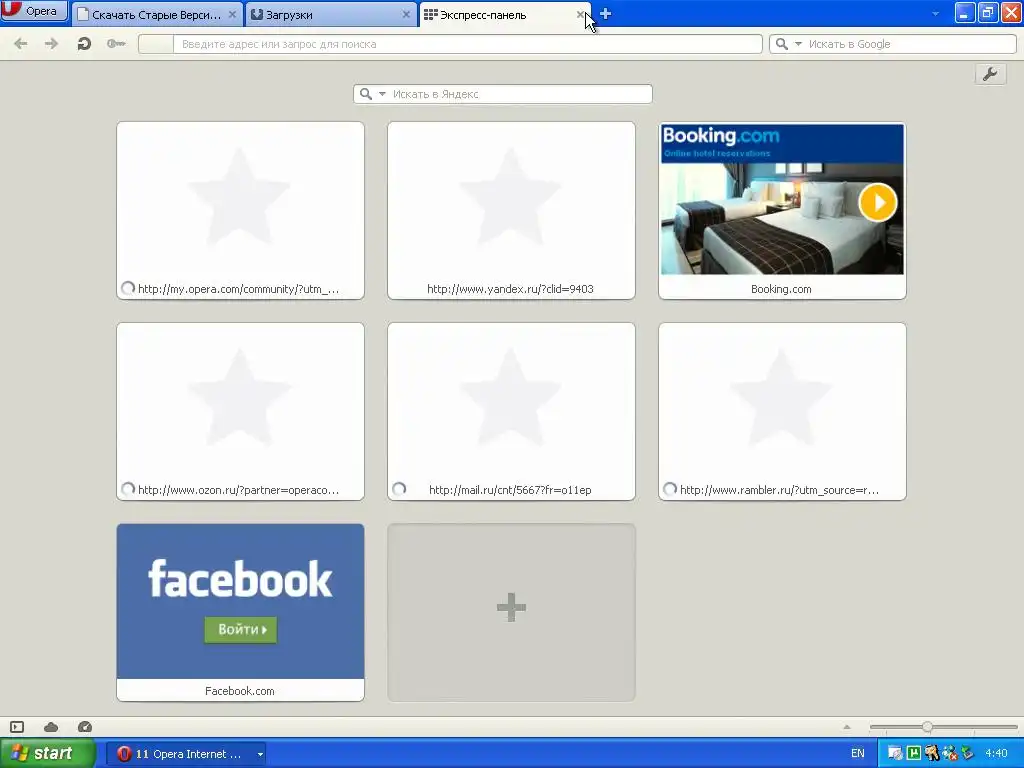Click the password manager key icon

click(x=116, y=44)
